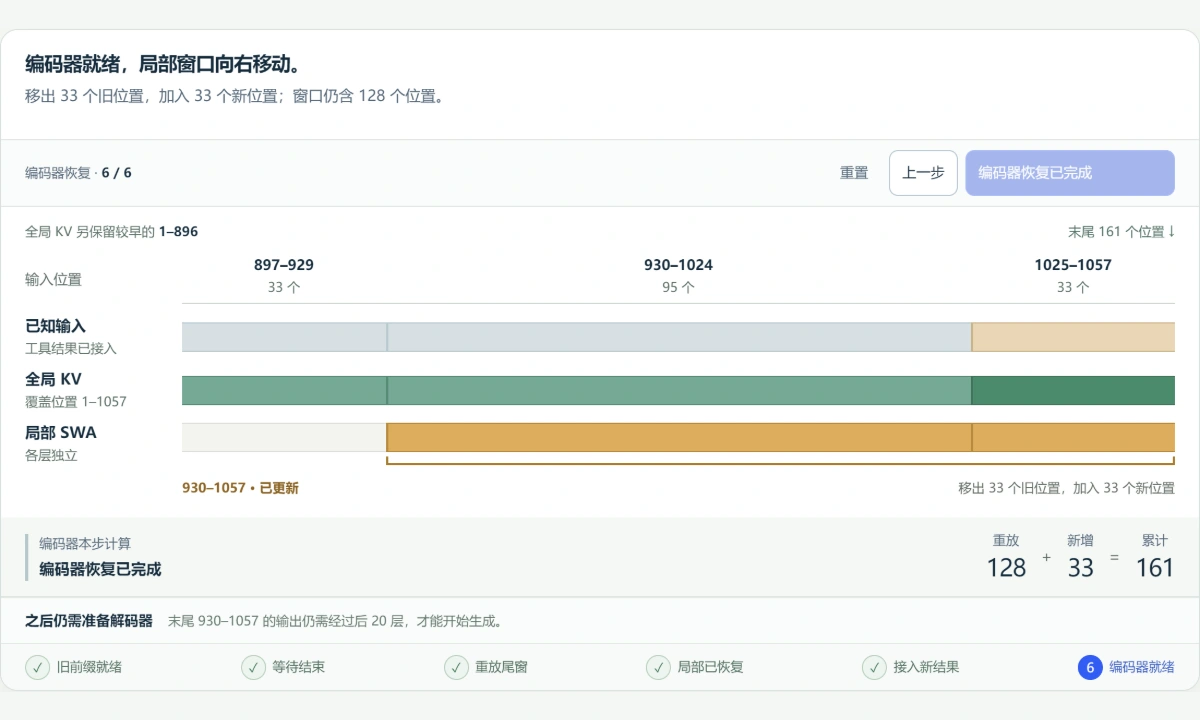The height and width of the screenshot is (720, 1200).
Task: Click the 重放 value 128
Action: pyautogui.click(x=1006, y=568)
